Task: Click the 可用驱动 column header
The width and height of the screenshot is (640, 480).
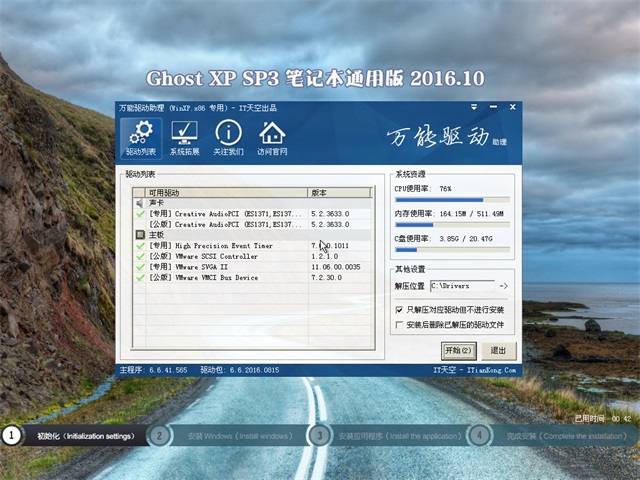Action: (x=226, y=193)
